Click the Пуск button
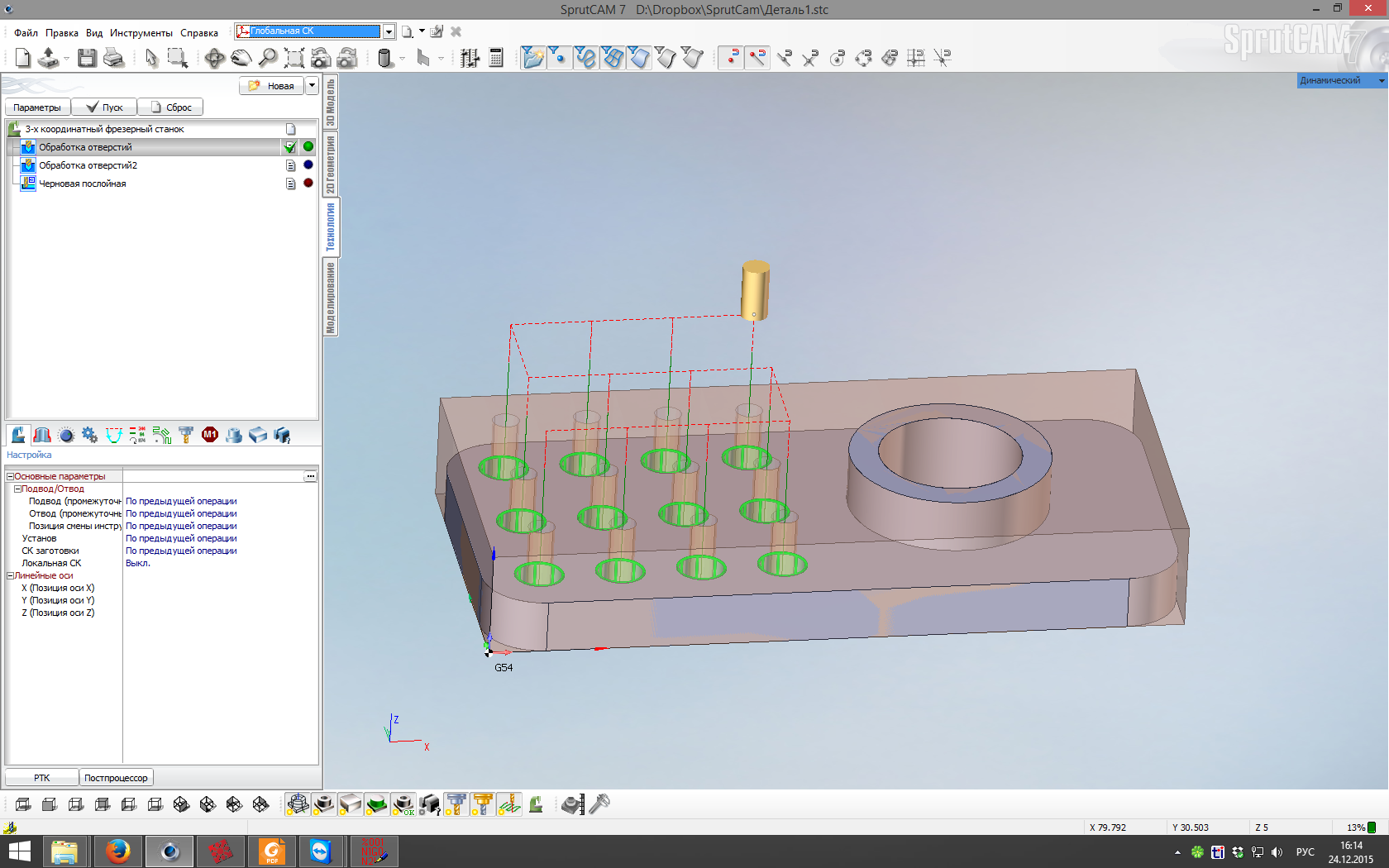Viewport: 1389px width, 868px height. [104, 107]
